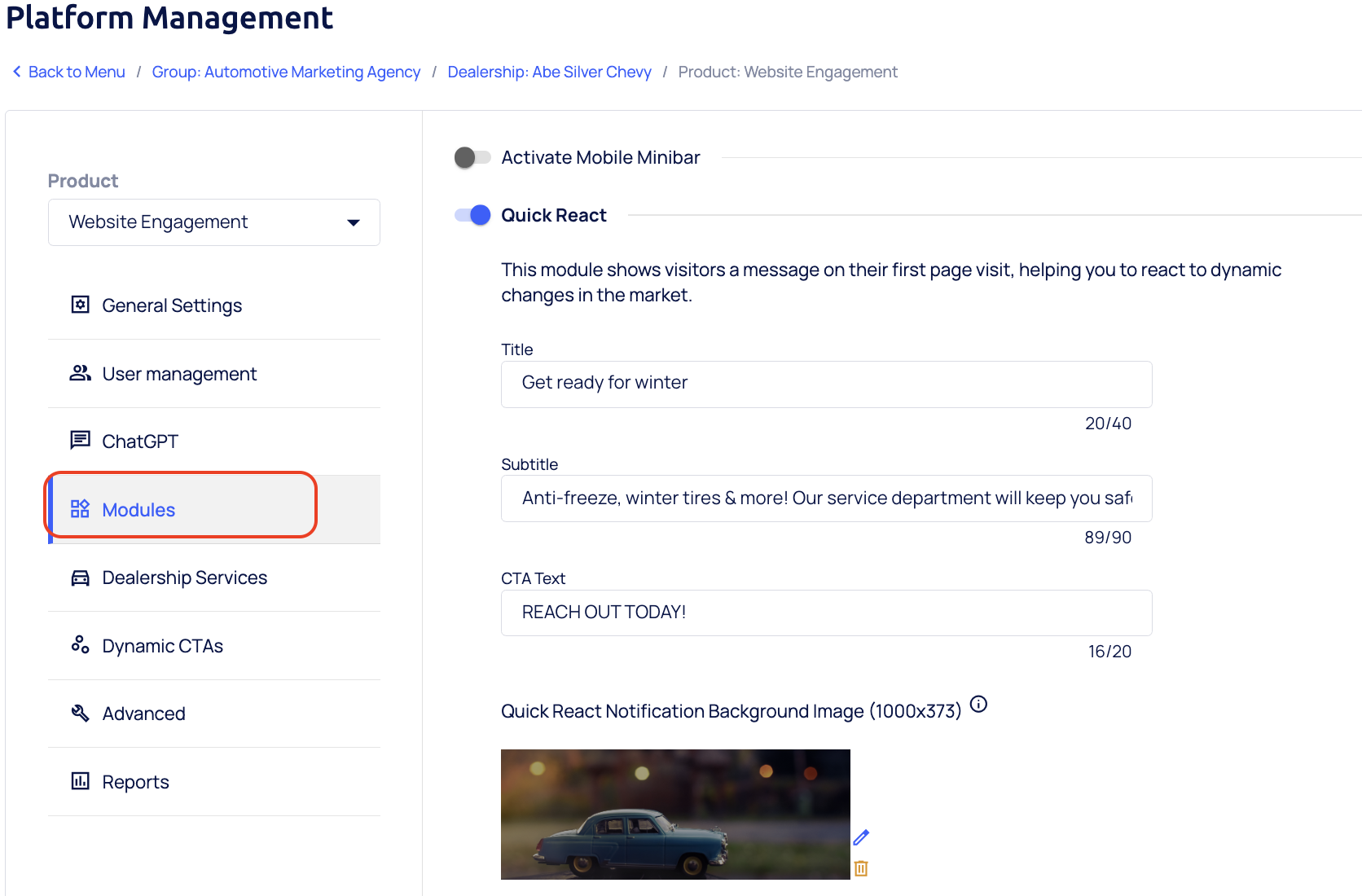Click the Reports chart icon
The height and width of the screenshot is (896, 1362).
point(80,782)
